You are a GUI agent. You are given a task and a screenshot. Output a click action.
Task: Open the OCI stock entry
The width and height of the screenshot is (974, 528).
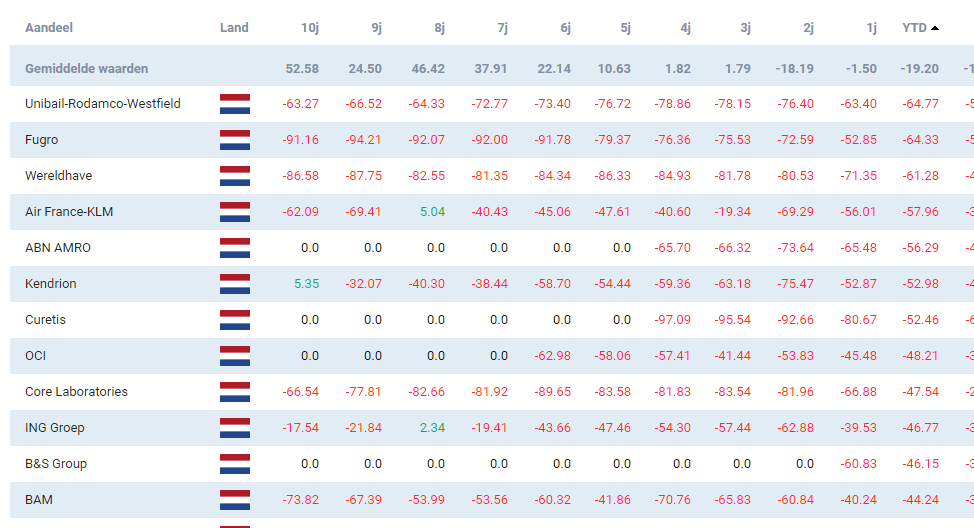35,356
